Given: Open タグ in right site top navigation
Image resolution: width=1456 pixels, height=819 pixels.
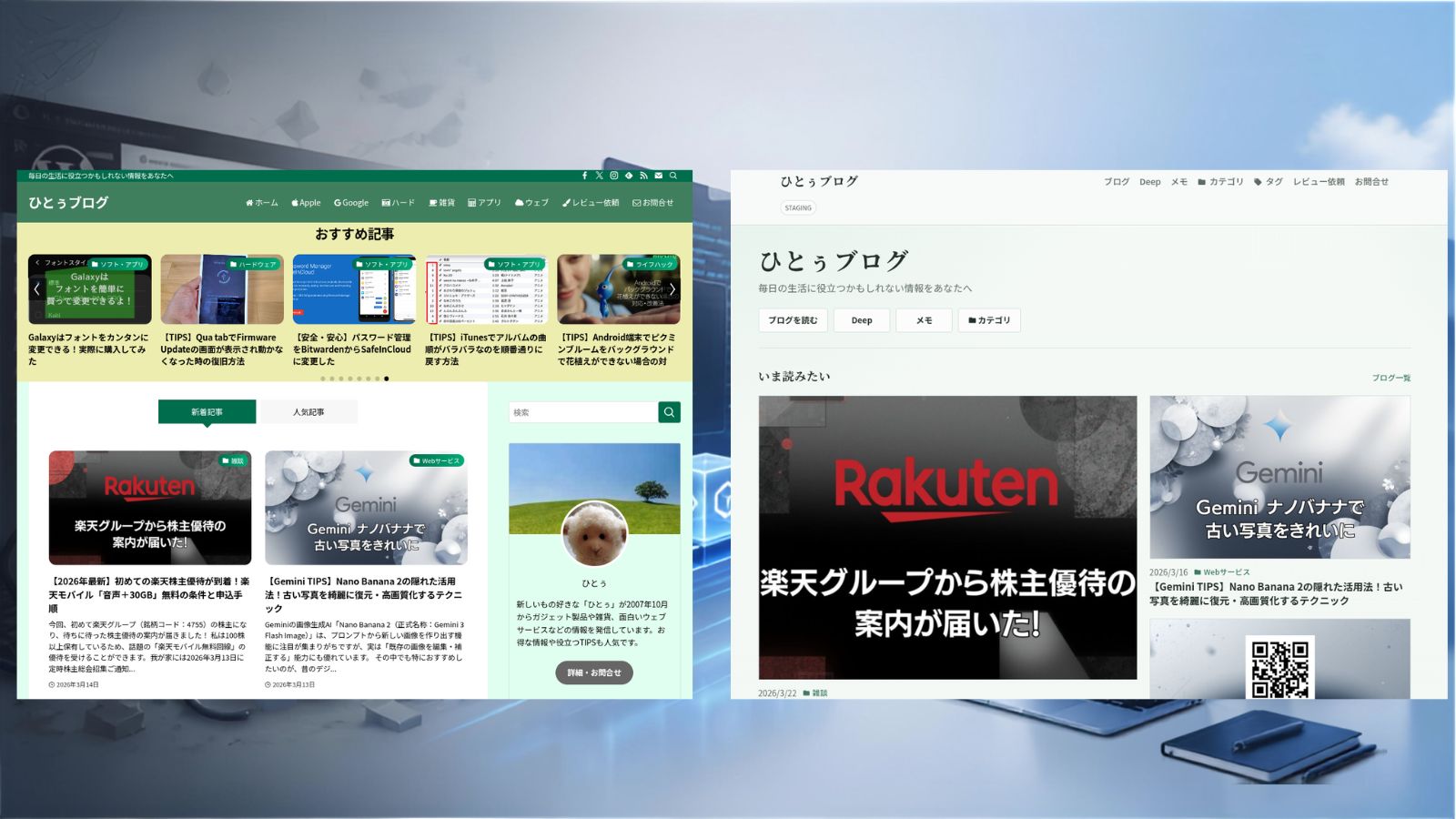Looking at the screenshot, I should tap(1269, 182).
